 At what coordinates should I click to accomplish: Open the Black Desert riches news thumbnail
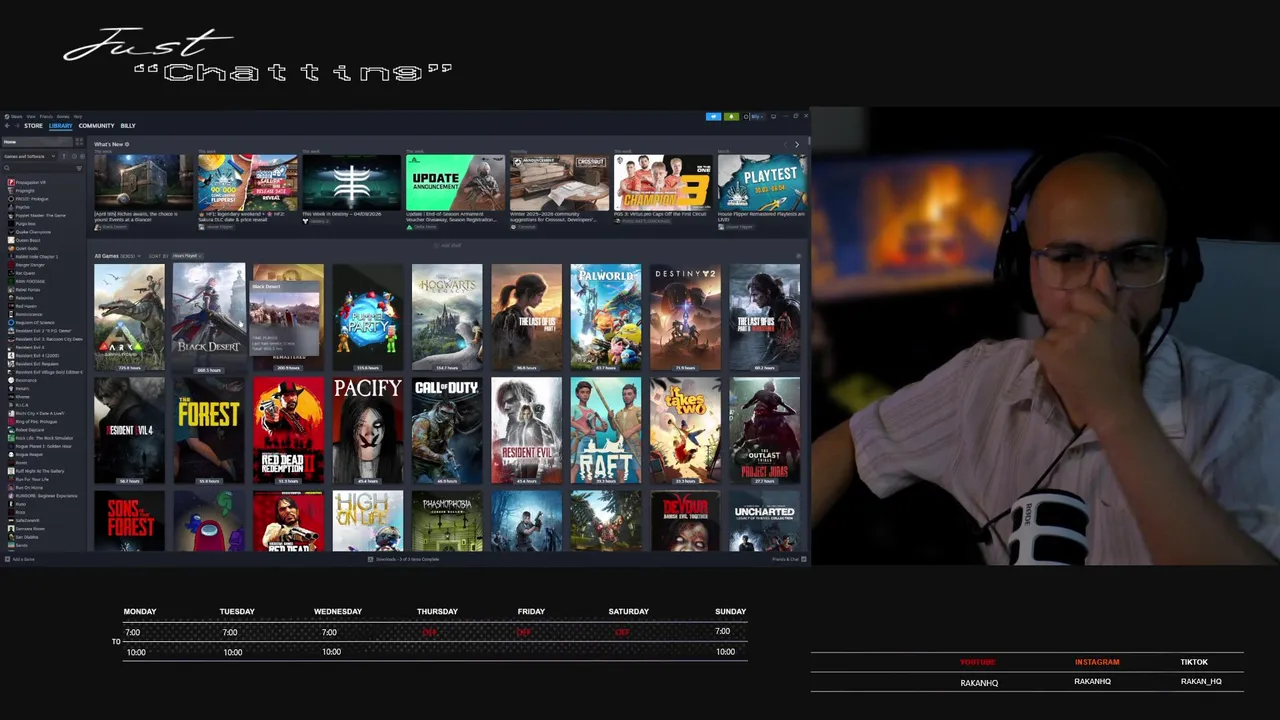pyautogui.click(x=143, y=182)
